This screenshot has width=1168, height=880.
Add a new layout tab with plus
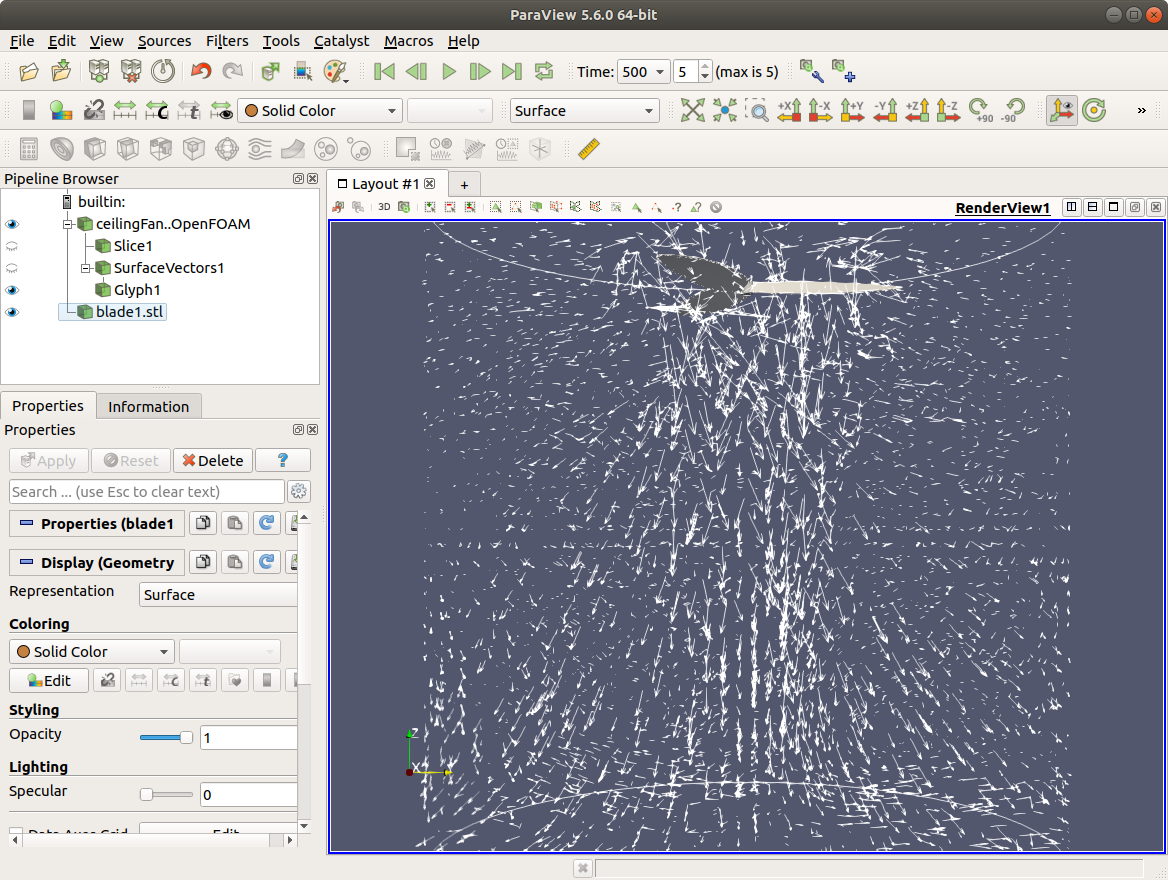tap(464, 185)
